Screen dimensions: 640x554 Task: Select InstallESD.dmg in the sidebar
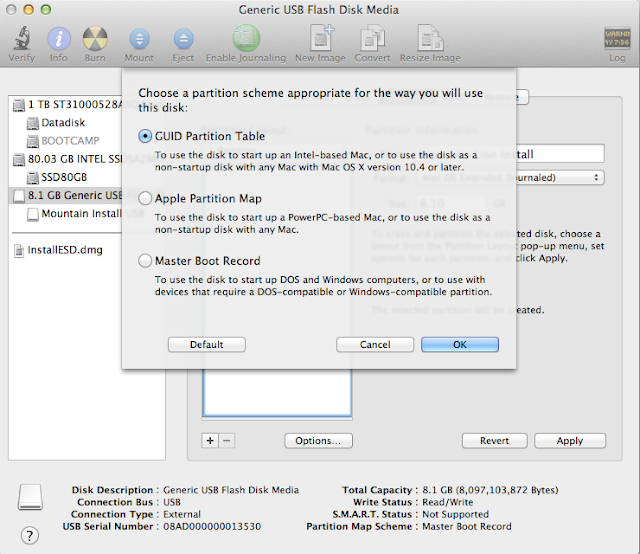[65, 250]
